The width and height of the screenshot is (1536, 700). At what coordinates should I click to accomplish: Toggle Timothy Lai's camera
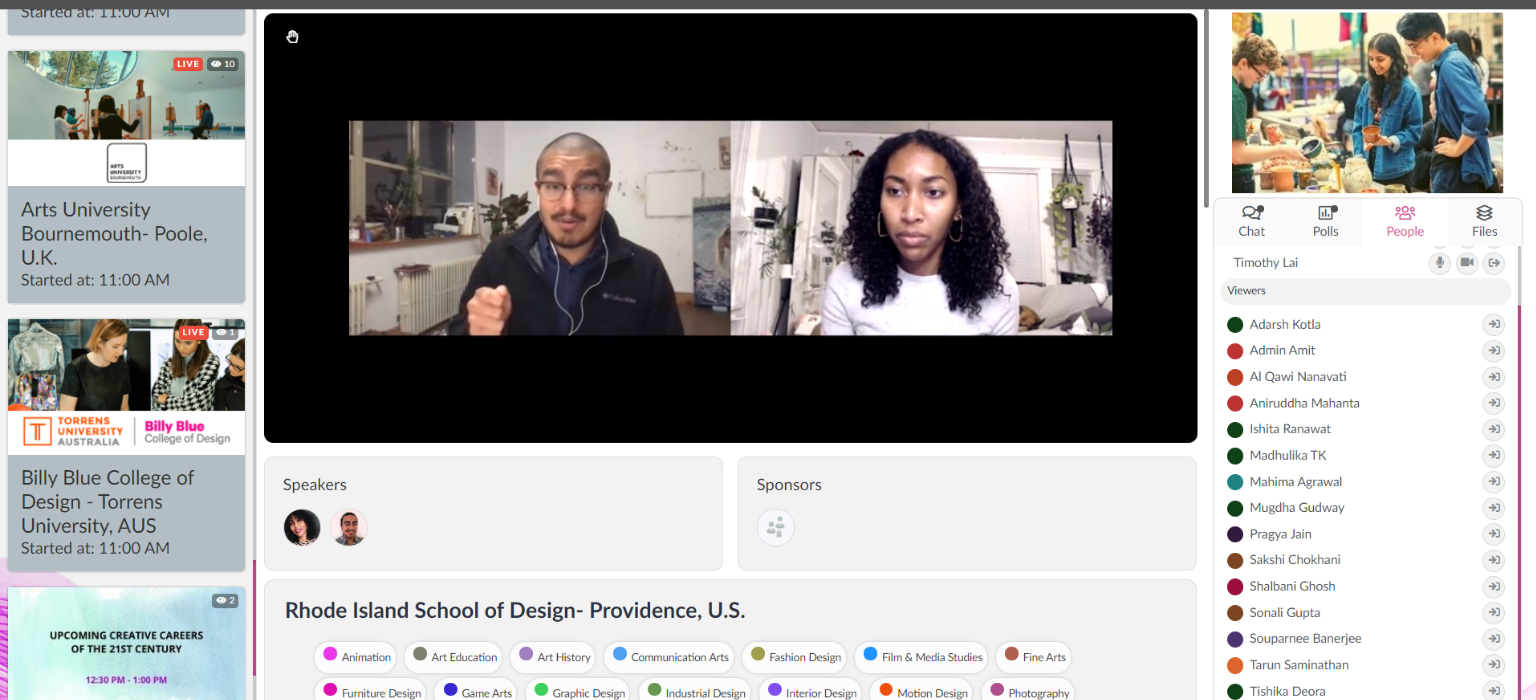pyautogui.click(x=1467, y=263)
